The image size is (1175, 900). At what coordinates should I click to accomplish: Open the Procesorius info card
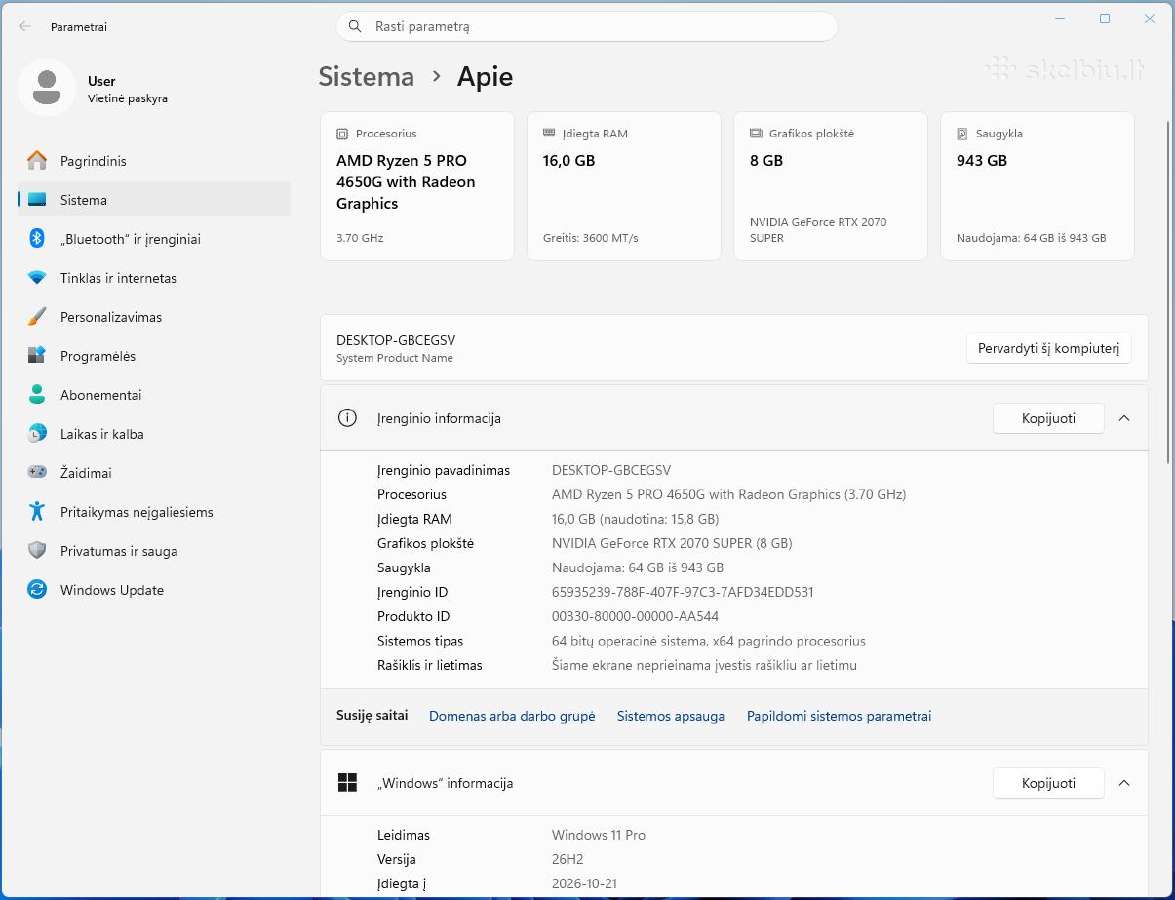417,186
